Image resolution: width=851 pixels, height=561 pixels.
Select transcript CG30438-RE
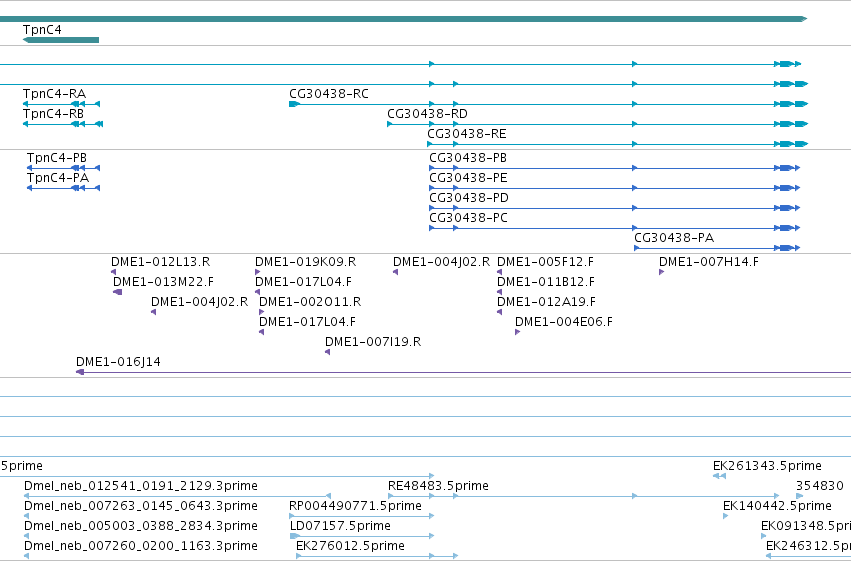tap(467, 134)
